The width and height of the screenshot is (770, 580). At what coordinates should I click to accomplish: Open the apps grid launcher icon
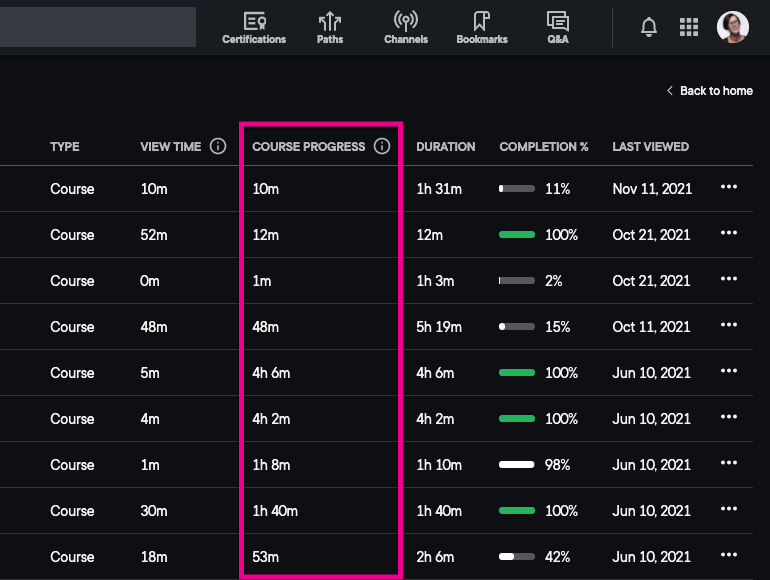689,27
